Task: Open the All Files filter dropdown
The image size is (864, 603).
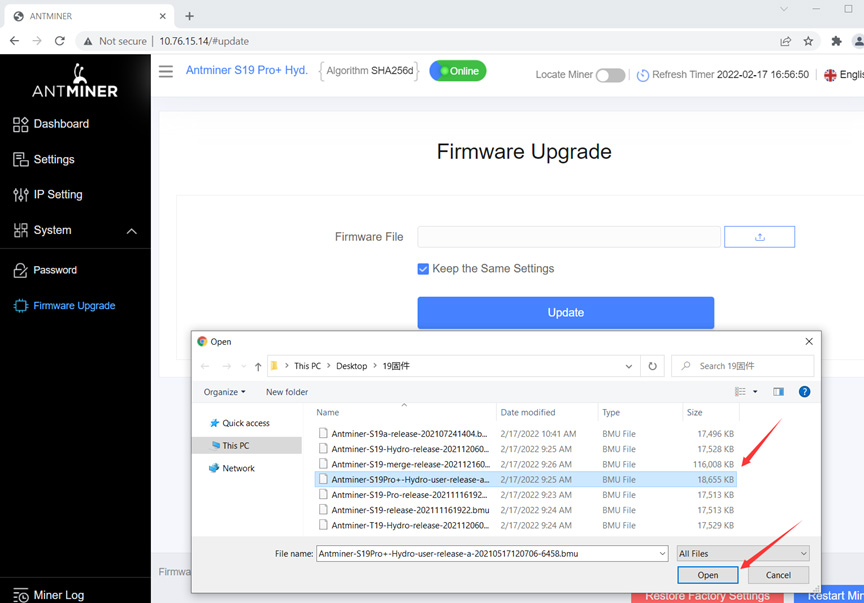Action: 742,553
